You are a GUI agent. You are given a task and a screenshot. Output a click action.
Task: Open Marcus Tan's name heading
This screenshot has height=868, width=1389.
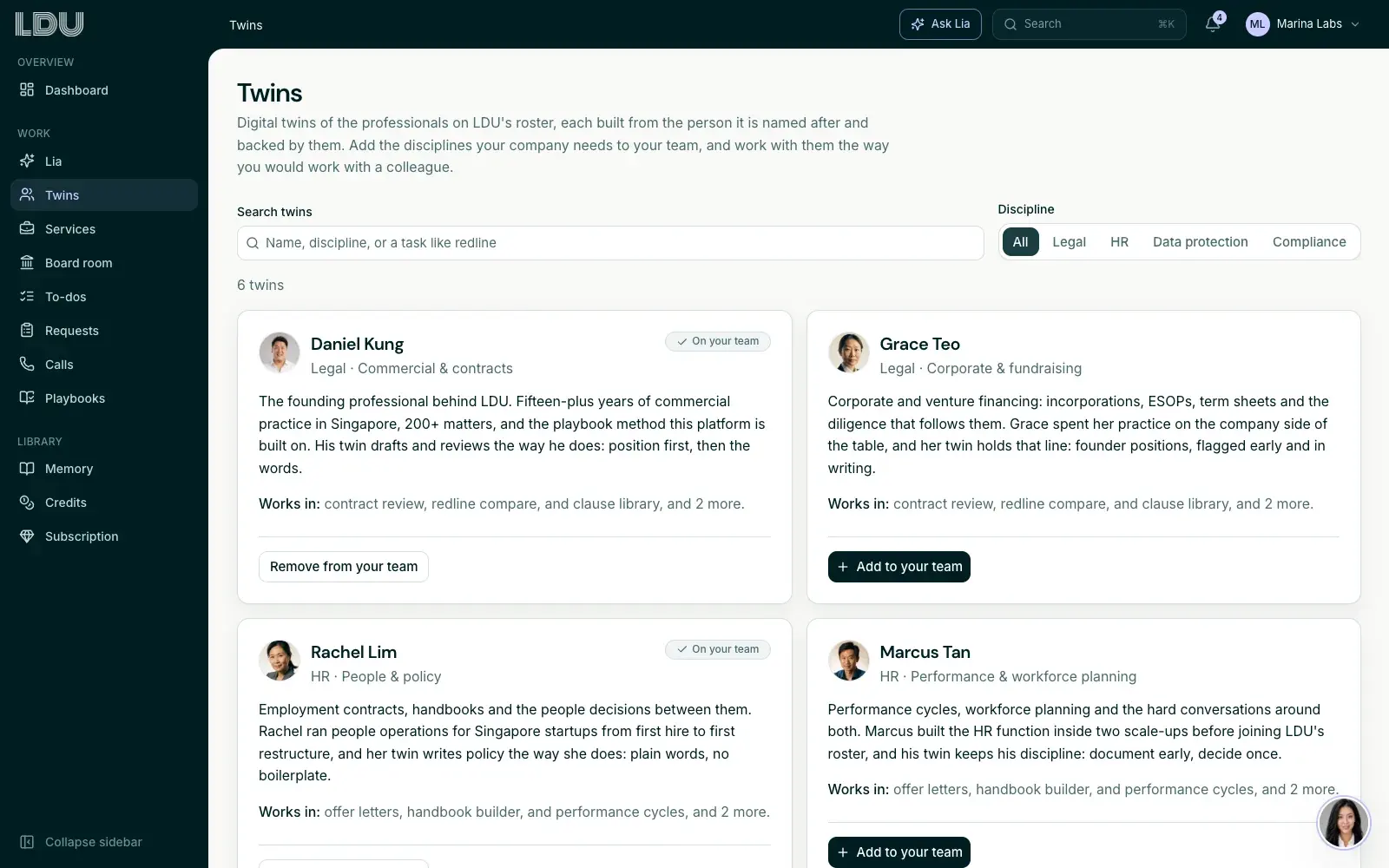(925, 652)
